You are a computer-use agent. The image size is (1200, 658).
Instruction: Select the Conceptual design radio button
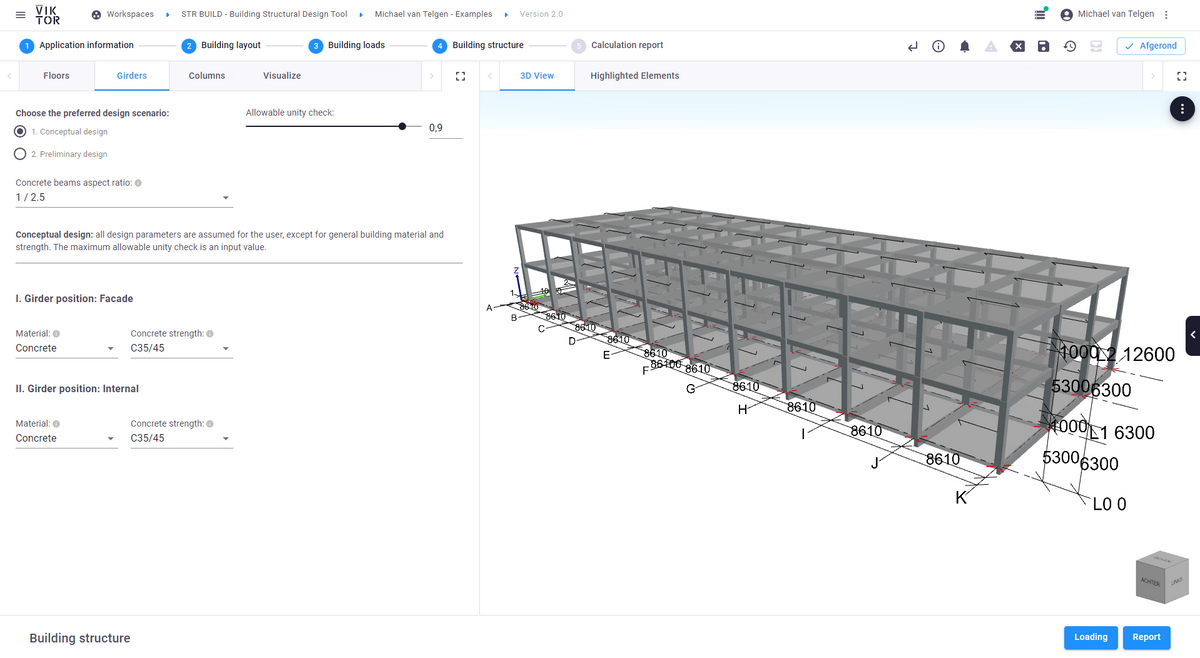click(20, 132)
